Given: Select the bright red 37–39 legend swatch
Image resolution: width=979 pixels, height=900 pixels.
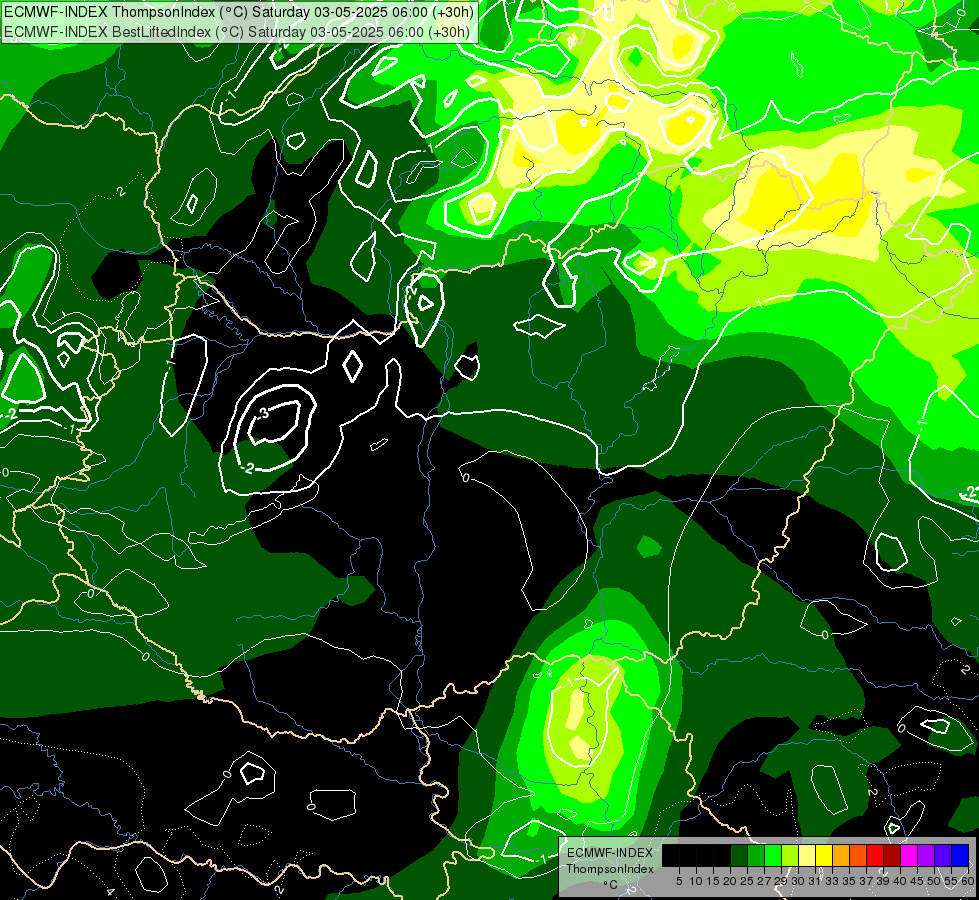Looking at the screenshot, I should click(875, 855).
